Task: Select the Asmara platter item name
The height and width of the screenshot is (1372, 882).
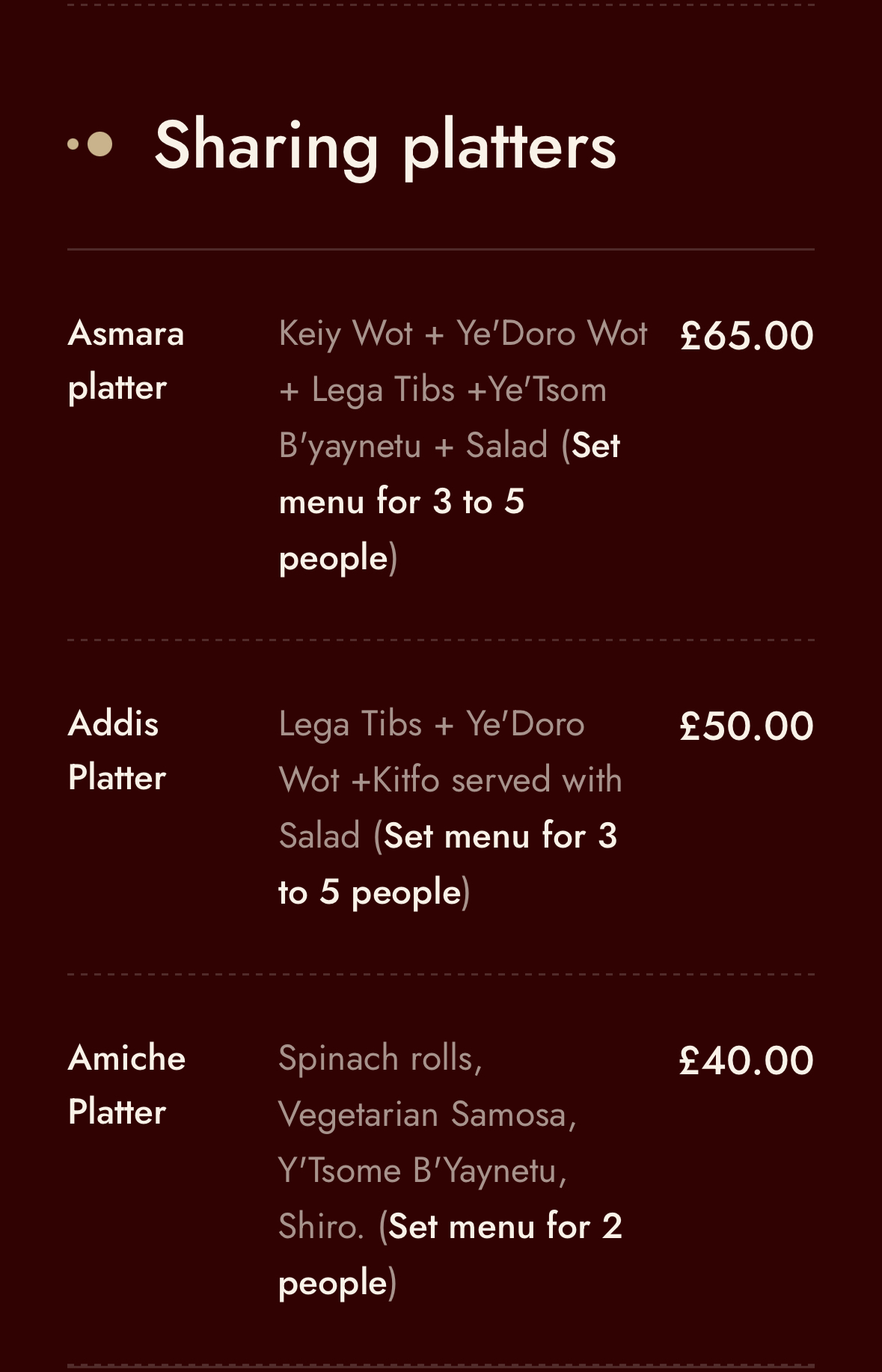Action: 126,360
